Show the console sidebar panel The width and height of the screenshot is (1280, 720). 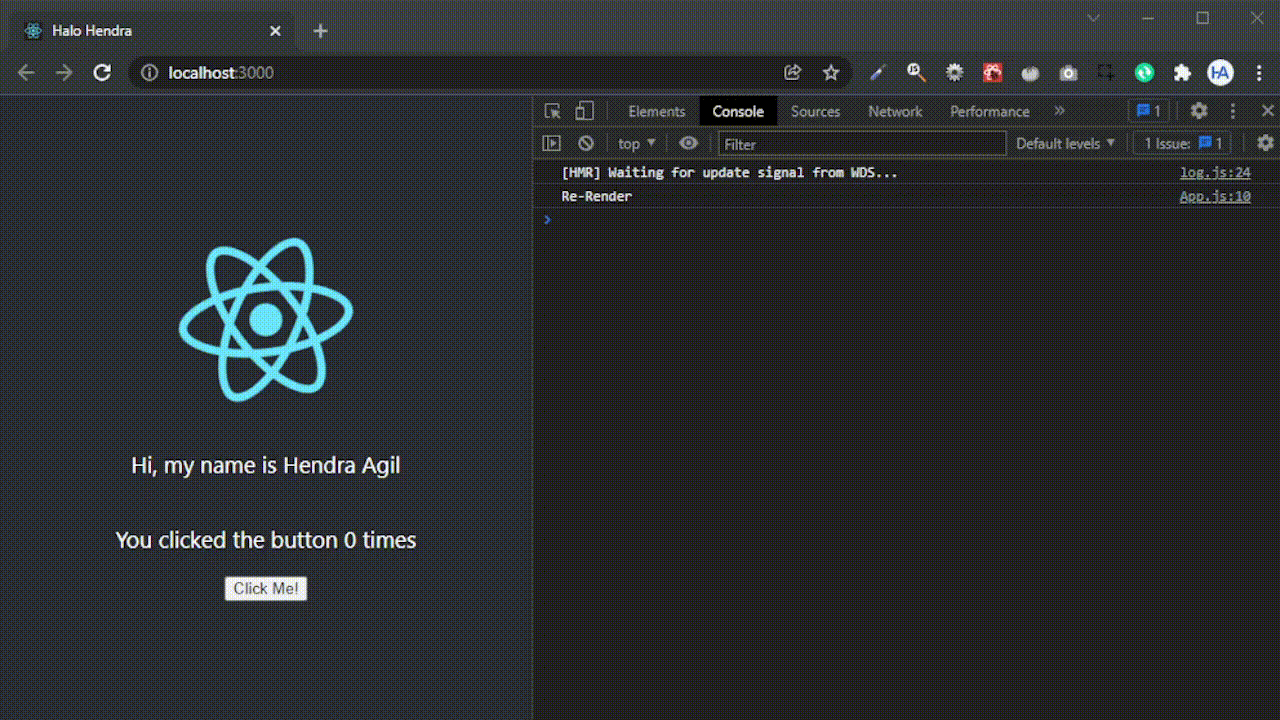[551, 143]
